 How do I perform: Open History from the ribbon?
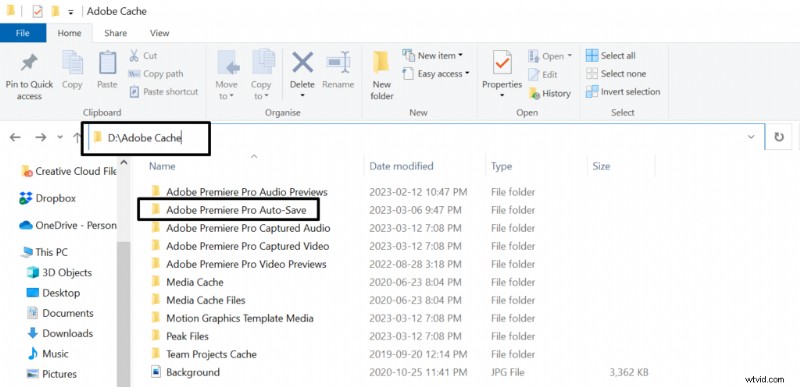(x=549, y=93)
